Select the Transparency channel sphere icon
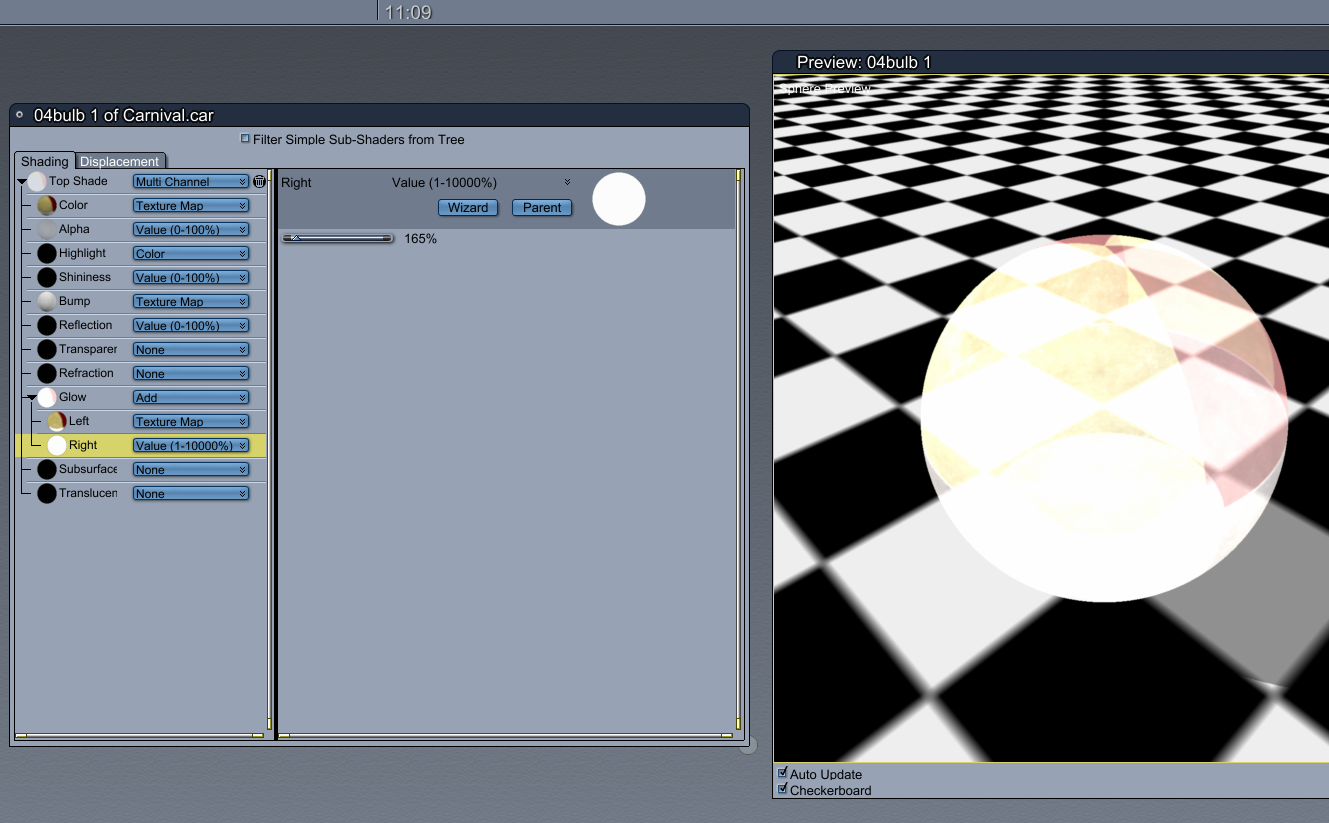1329x823 pixels. (x=47, y=350)
